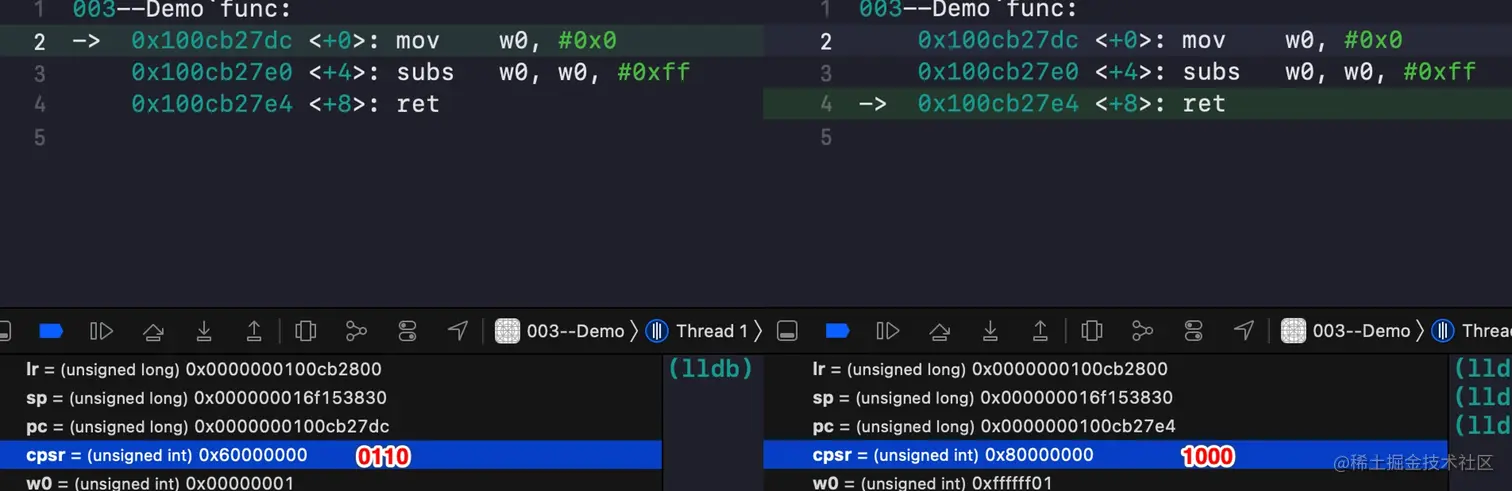Step out in right debug bar

pos(1040,330)
